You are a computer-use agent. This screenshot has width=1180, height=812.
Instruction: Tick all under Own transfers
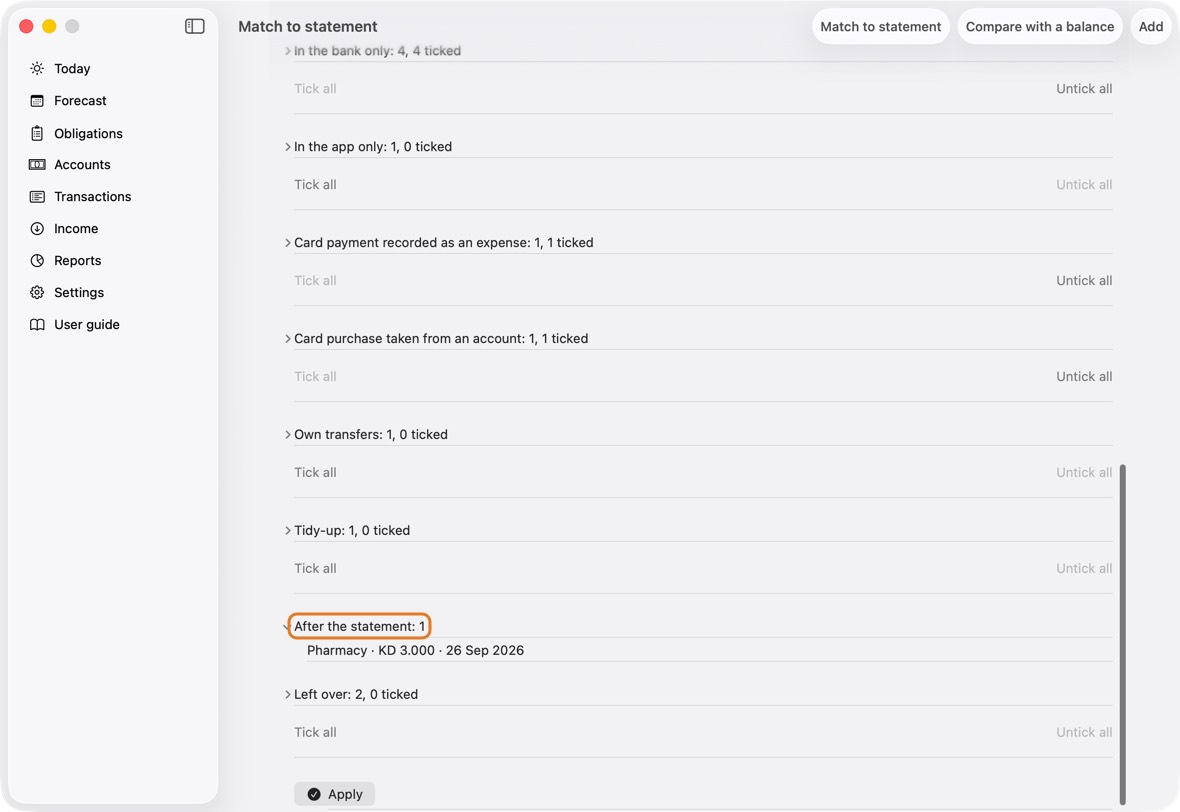tap(315, 473)
